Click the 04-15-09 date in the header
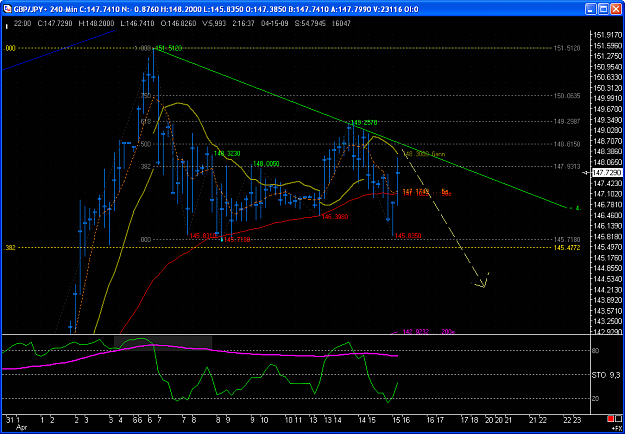Screen dimensions: 625x434 [x=273, y=24]
